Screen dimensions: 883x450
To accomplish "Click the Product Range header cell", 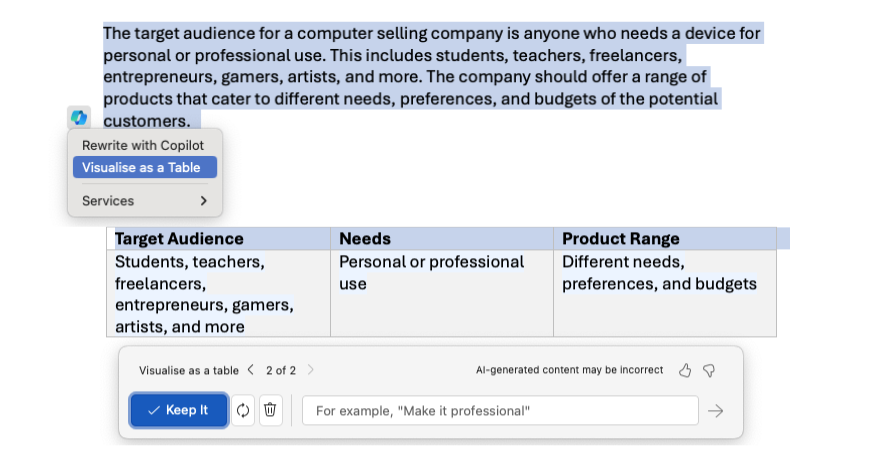I will tap(664, 239).
